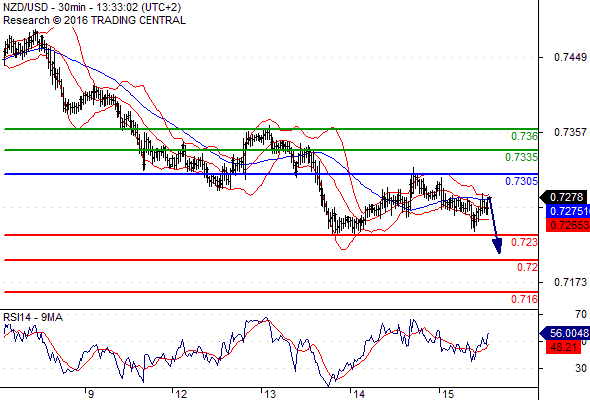Screen dimensions: 590x400
Task: Click the blue downward forecast arrow head
Action: [x=497, y=246]
